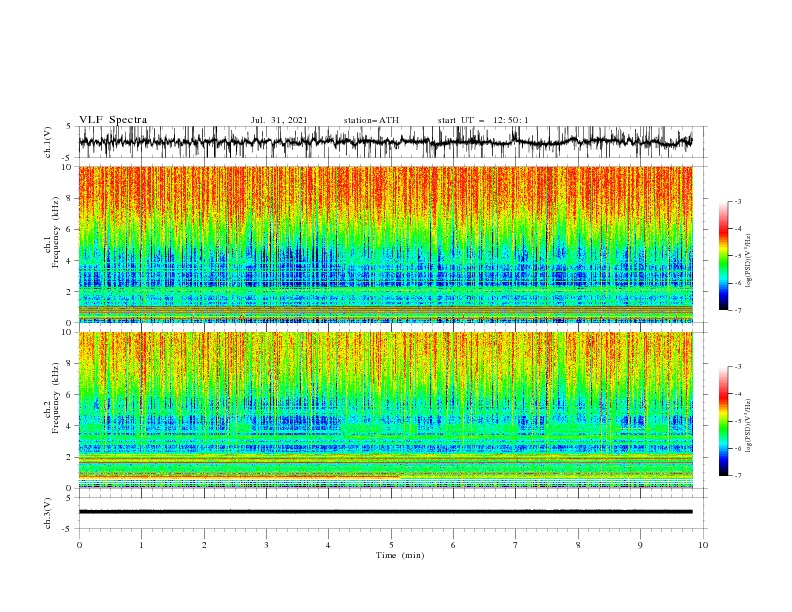Click the "4" kHz tick on ch.2 frequency axis
Viewport: 792px width, 612px height.
point(70,426)
